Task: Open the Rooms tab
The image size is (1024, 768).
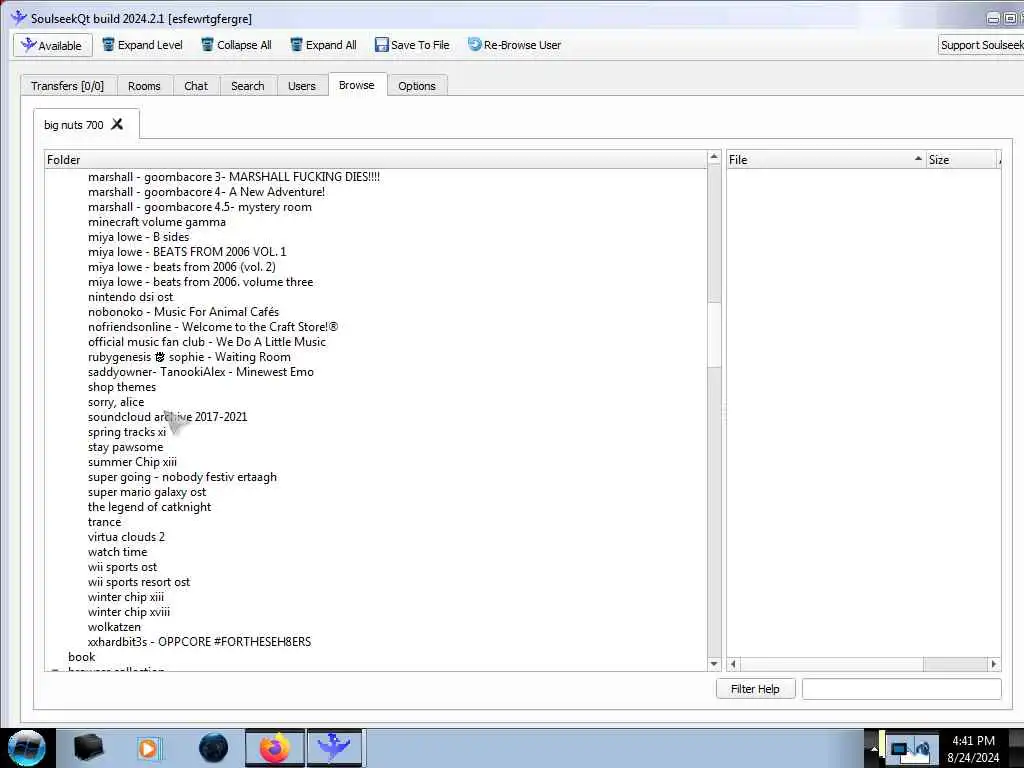Action: pyautogui.click(x=144, y=86)
